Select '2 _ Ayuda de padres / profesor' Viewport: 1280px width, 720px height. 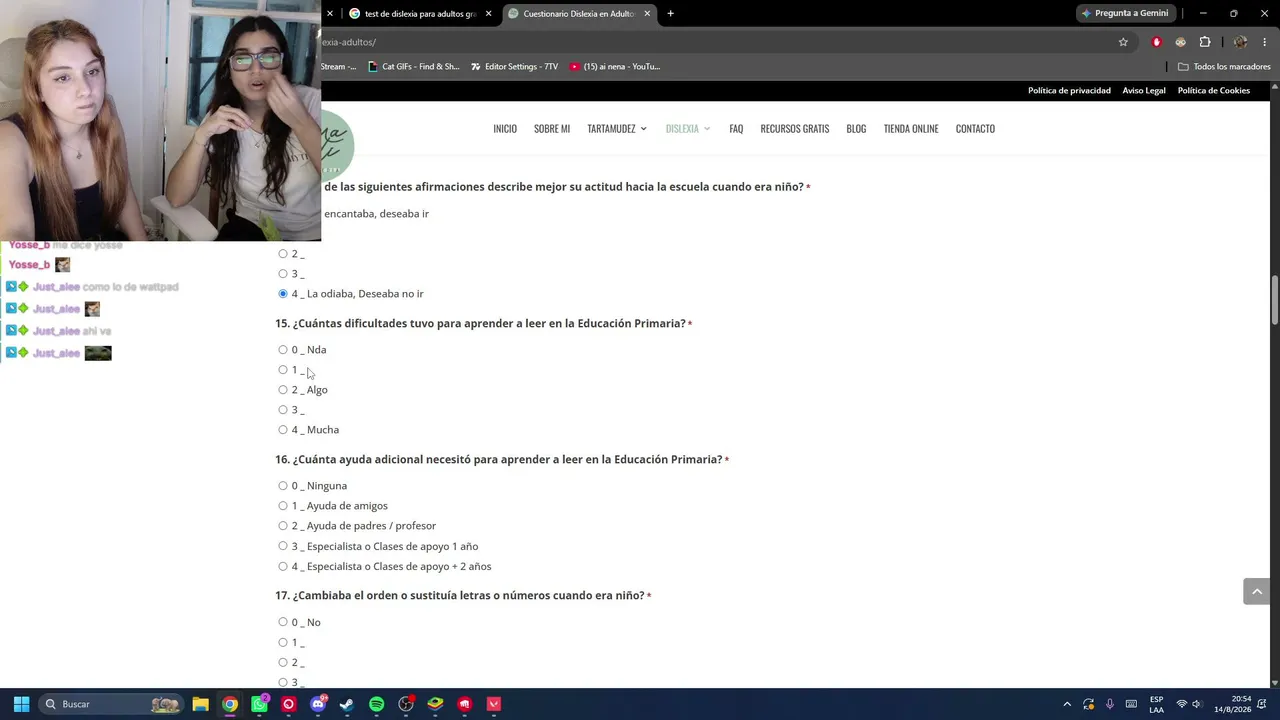click(x=283, y=525)
